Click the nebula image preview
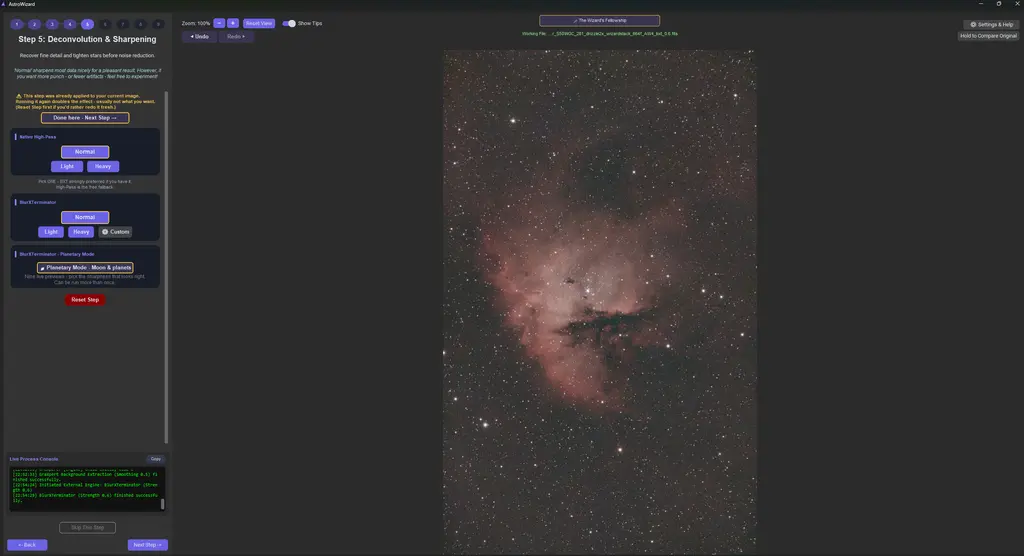 pyautogui.click(x=600, y=302)
